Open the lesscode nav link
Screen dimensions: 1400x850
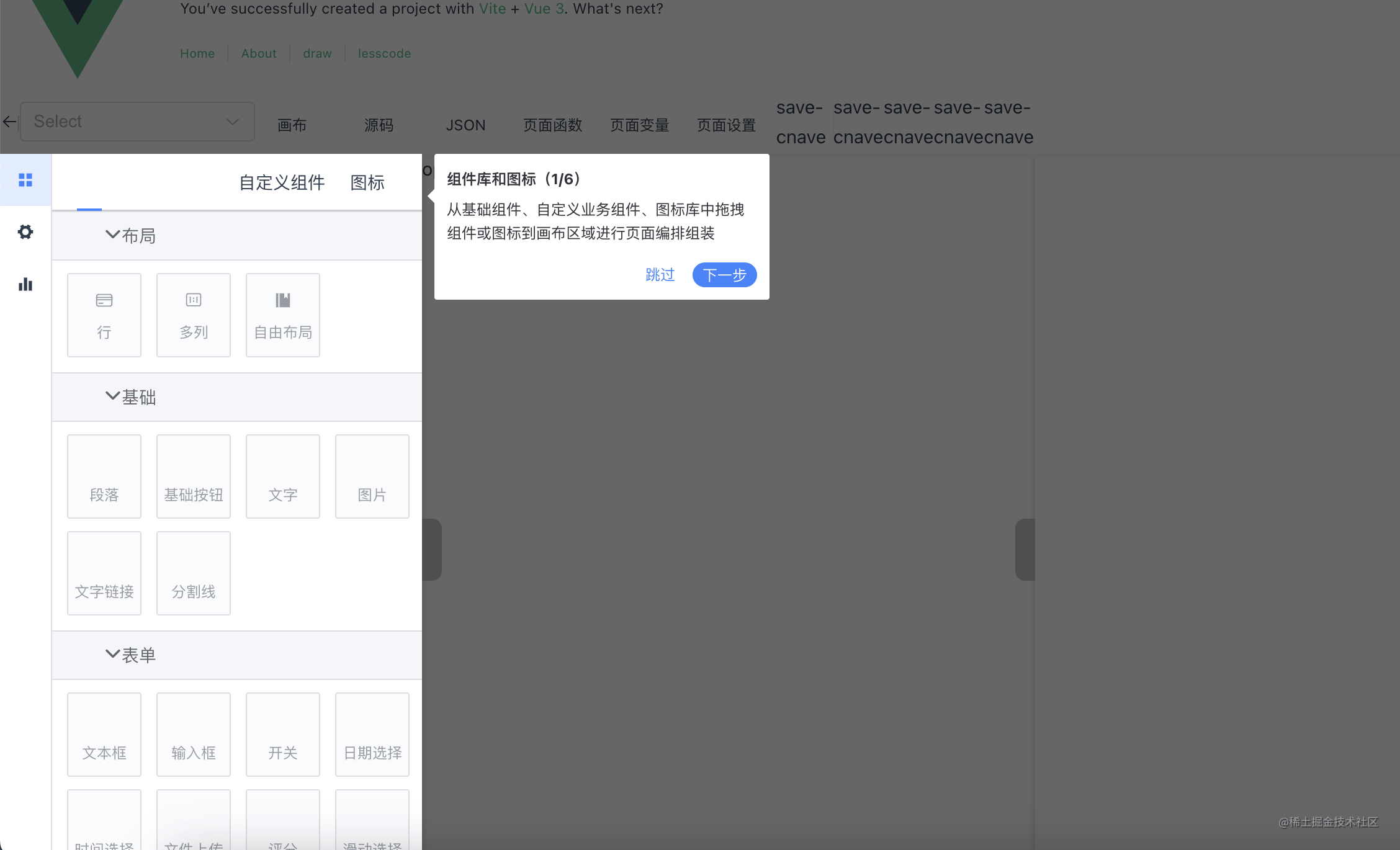[384, 53]
